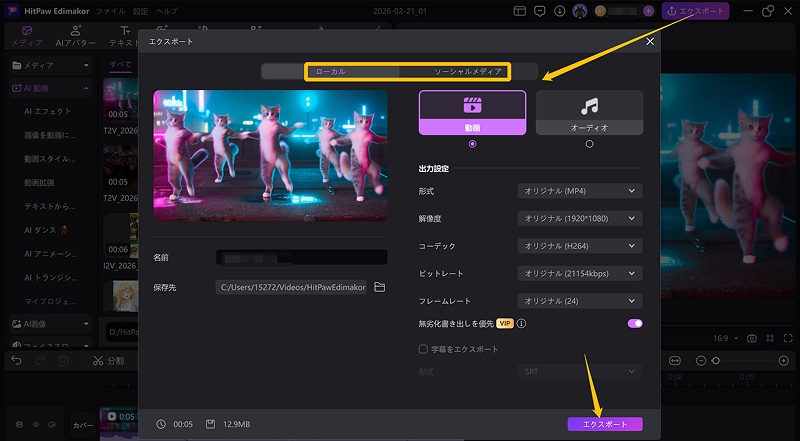
Task: Toggle track visibility eye icon
Action: tap(36, 424)
